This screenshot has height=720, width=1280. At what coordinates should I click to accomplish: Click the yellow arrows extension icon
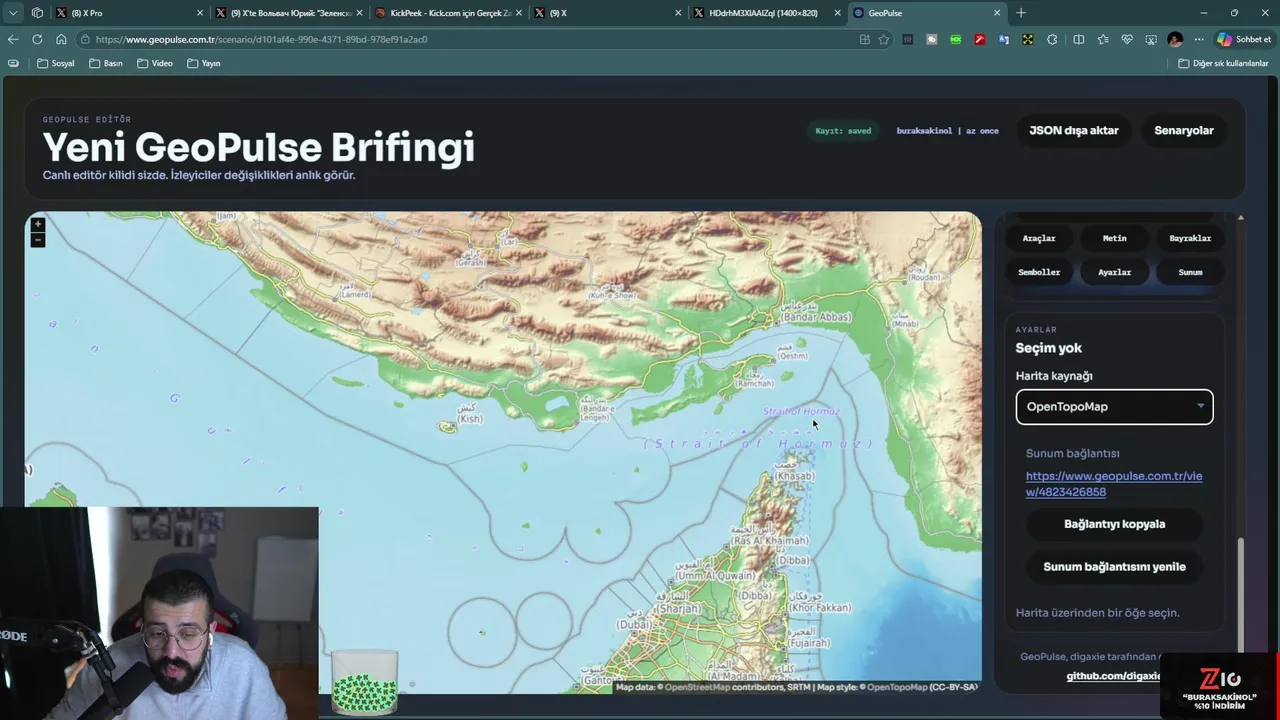tap(1028, 39)
